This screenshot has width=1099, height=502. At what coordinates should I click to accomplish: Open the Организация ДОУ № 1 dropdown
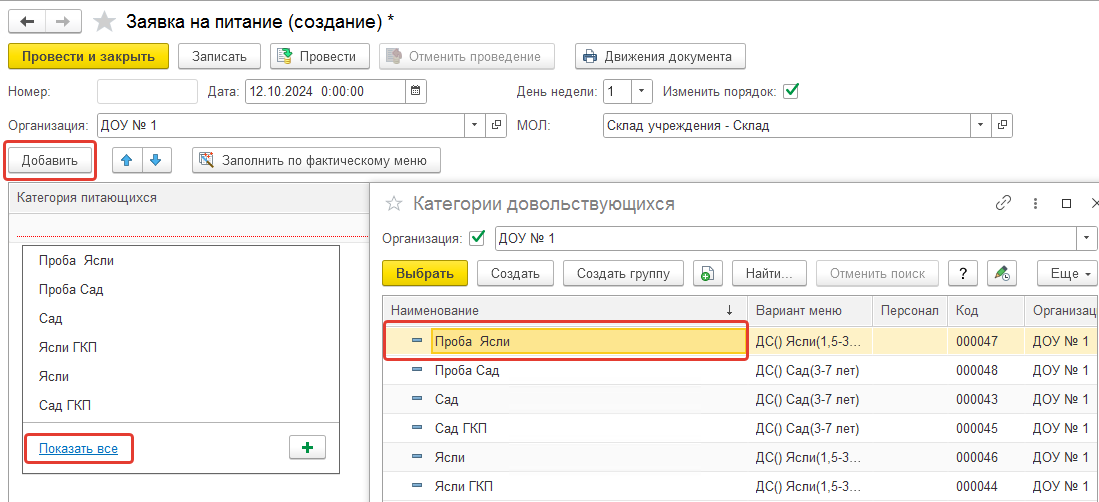tap(474, 126)
